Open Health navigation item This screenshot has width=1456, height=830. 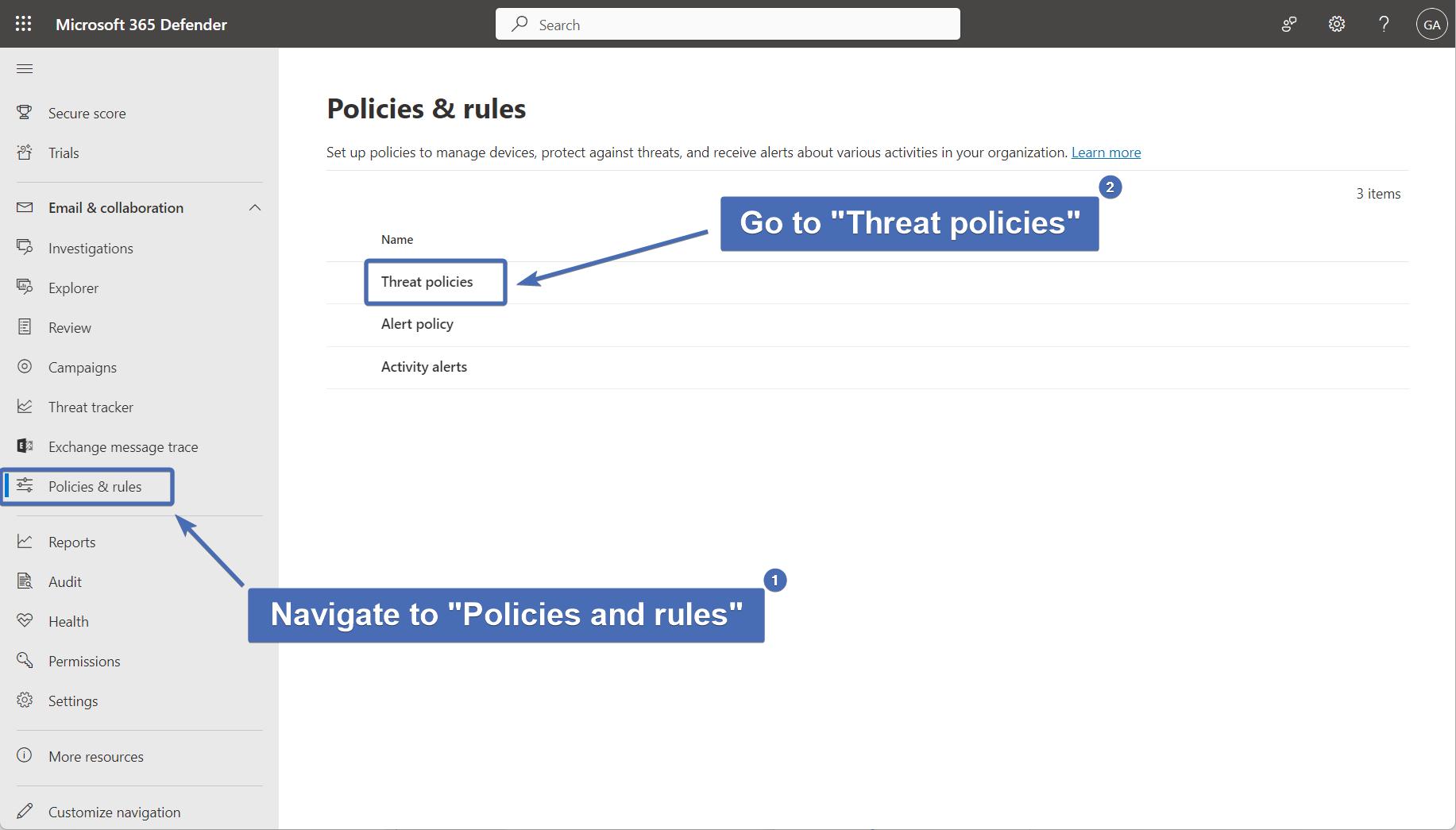[68, 622]
